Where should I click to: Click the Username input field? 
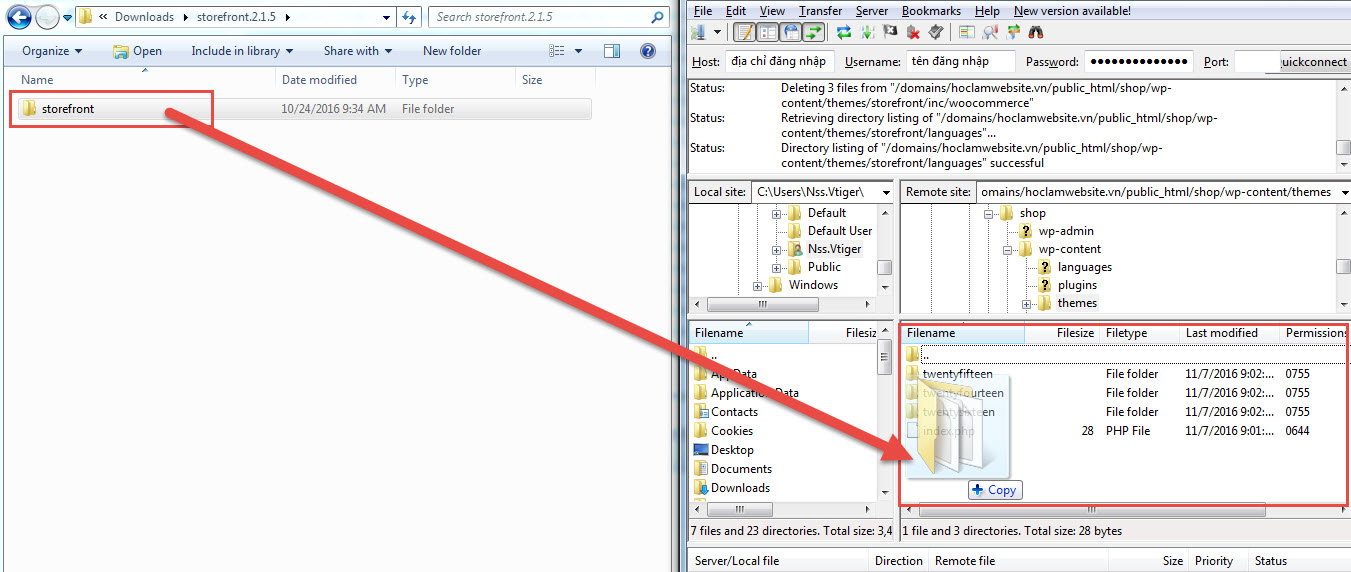pos(960,62)
